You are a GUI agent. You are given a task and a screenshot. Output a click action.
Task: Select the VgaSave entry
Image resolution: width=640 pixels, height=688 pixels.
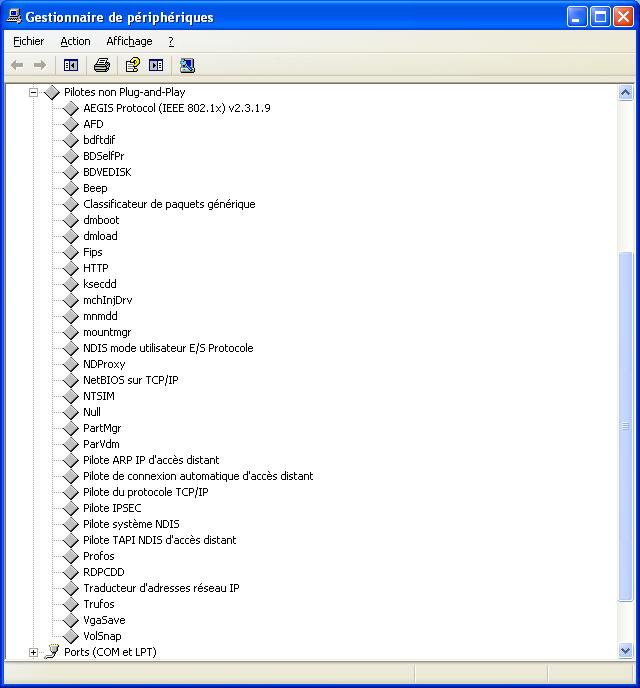[x=104, y=620]
